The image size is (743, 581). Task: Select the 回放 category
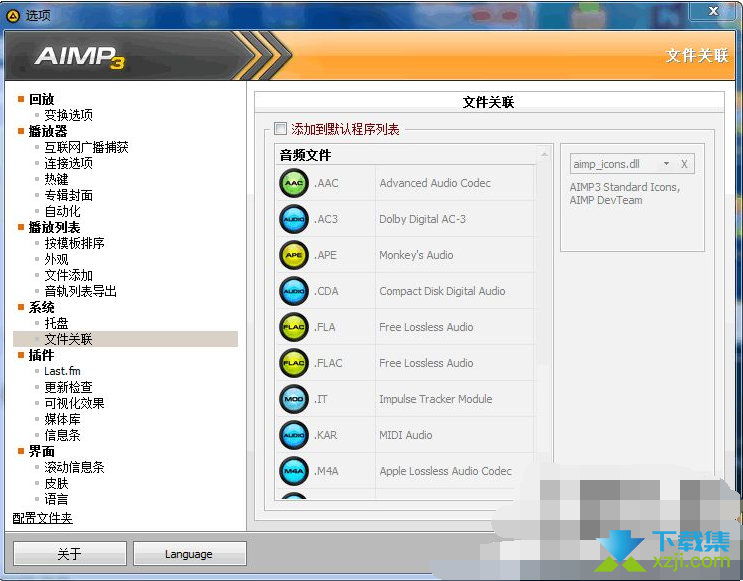[42, 99]
